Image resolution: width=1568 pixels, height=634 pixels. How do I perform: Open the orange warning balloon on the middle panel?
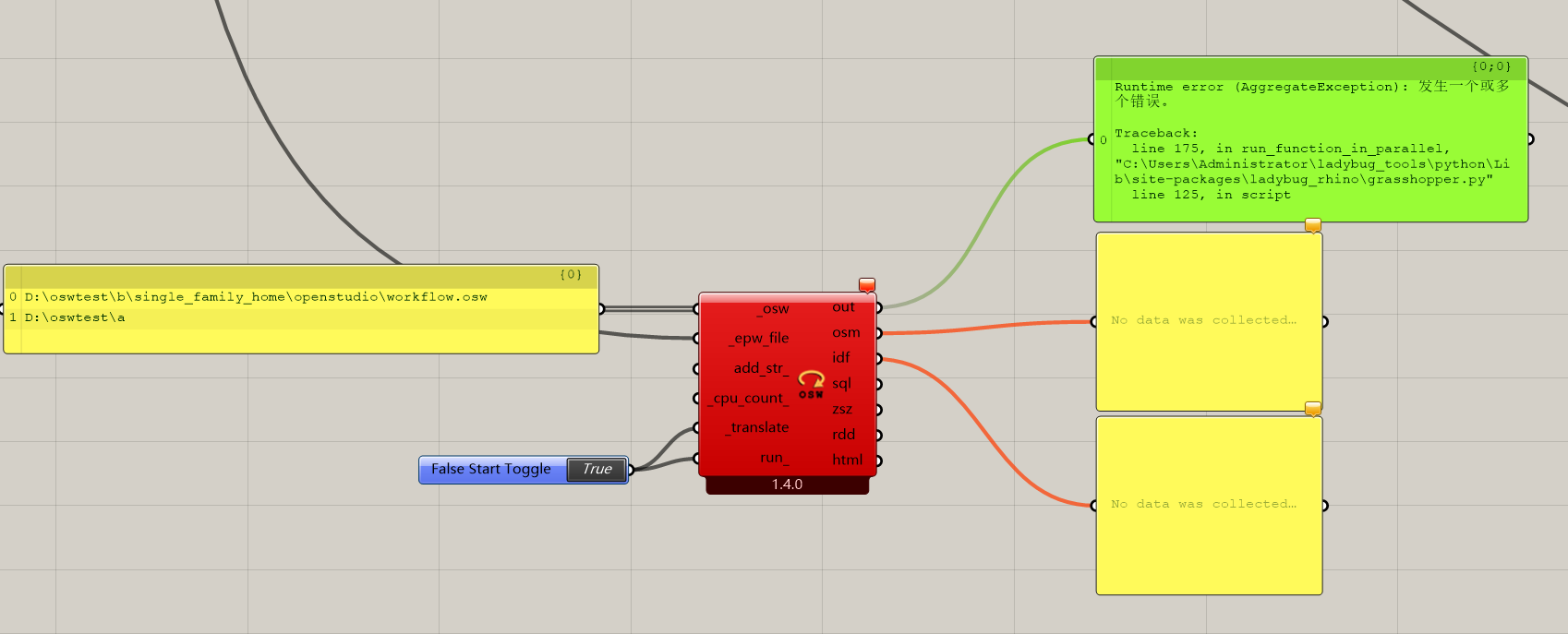click(1313, 225)
